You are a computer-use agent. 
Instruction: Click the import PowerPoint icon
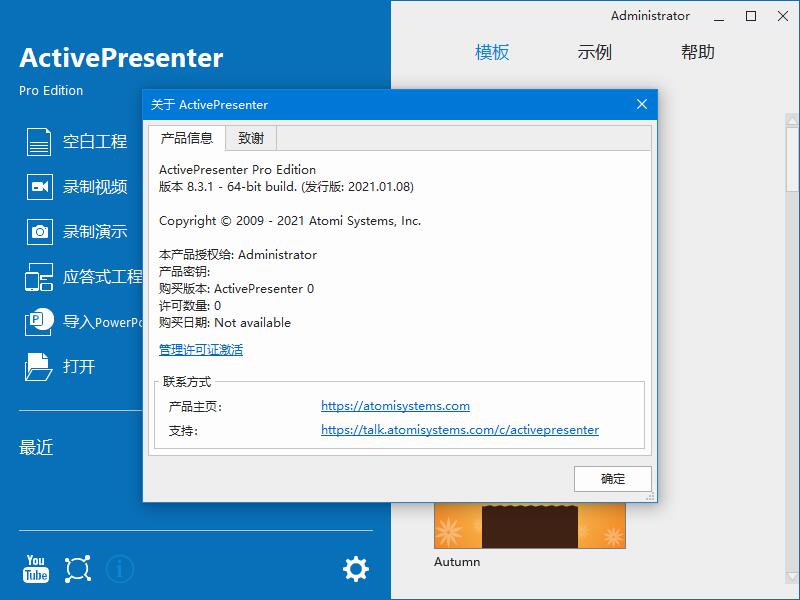click(39, 322)
